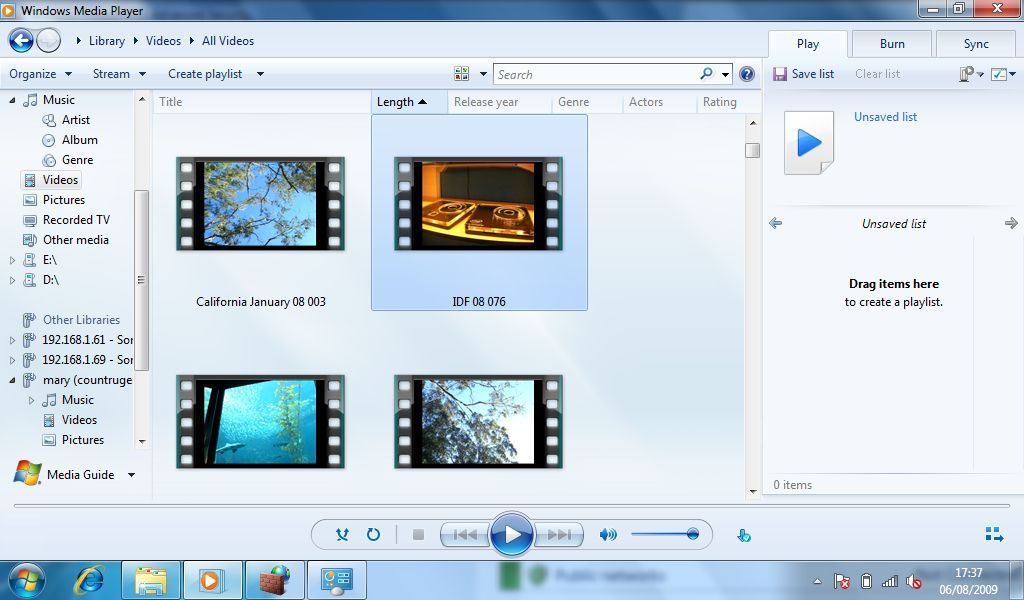This screenshot has height=600, width=1024.
Task: Expand the mary (countruge) library node
Action: [10, 380]
